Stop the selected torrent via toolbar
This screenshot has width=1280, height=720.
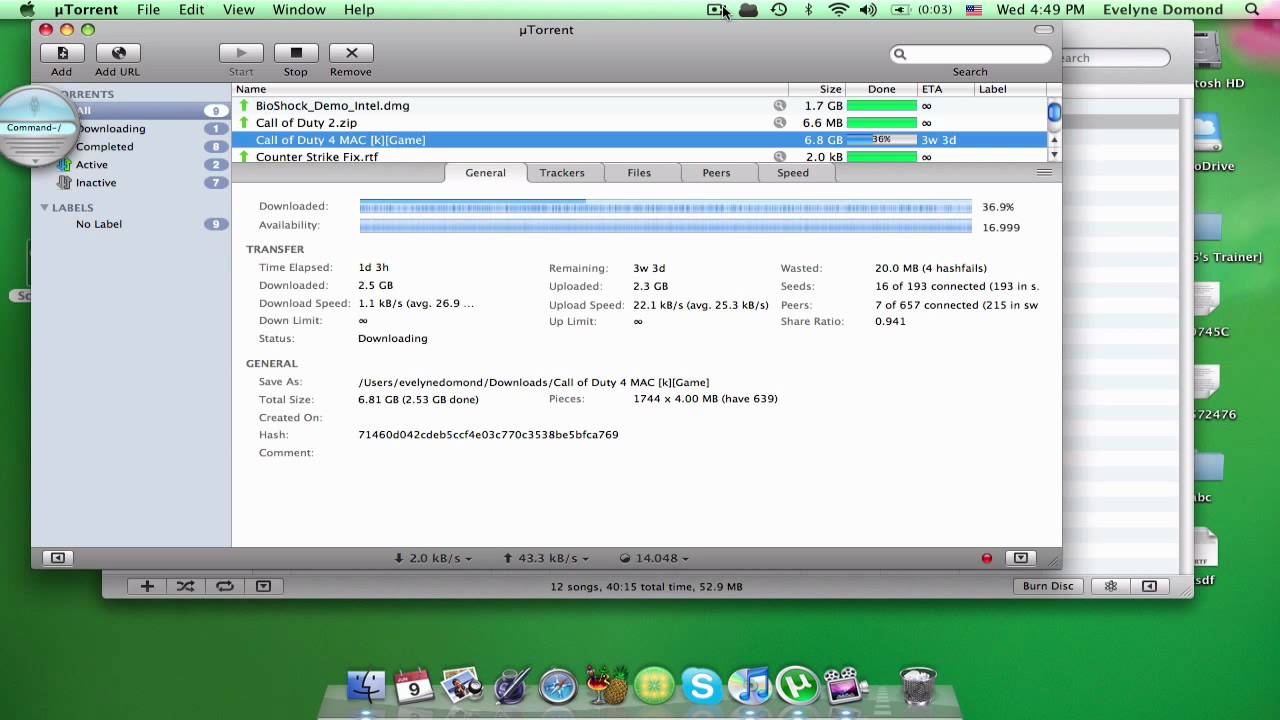[296, 53]
